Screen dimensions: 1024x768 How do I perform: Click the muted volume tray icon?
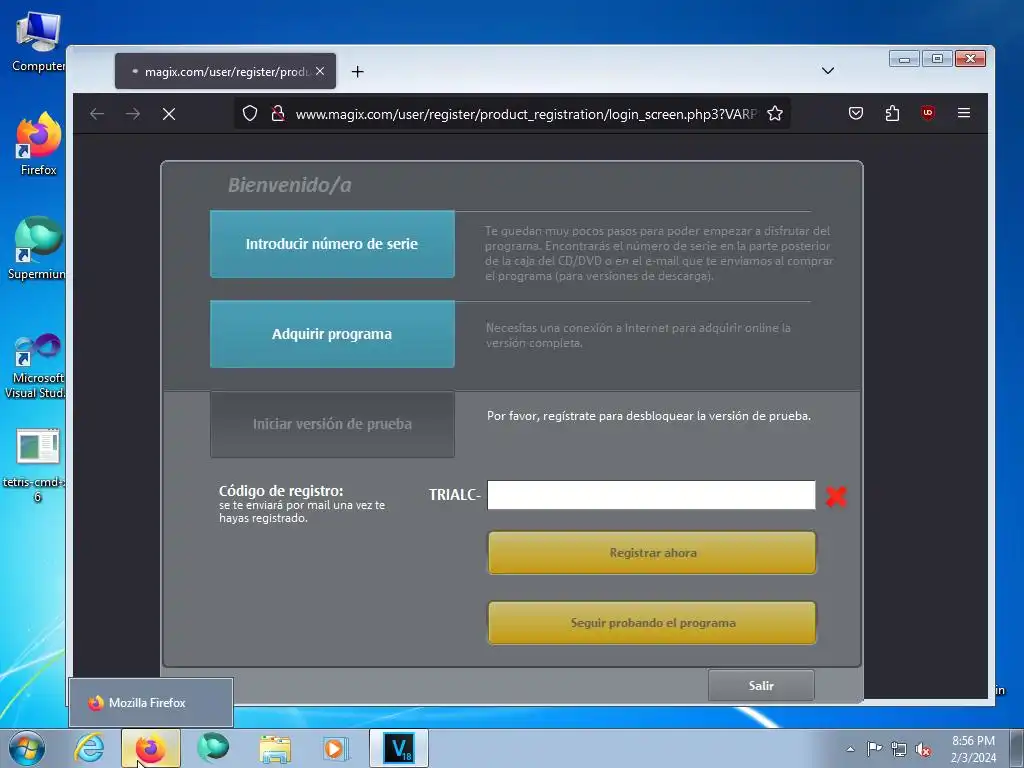coord(923,749)
